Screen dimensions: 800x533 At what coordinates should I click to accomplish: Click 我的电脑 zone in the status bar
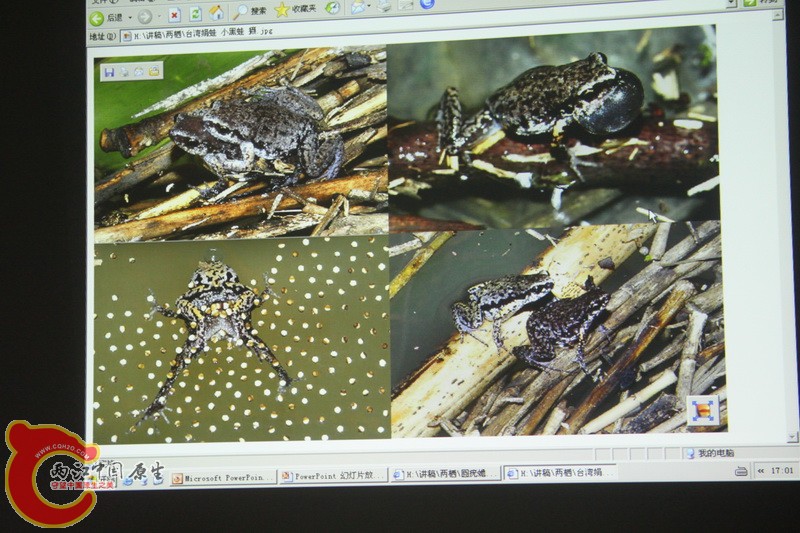tap(711, 453)
